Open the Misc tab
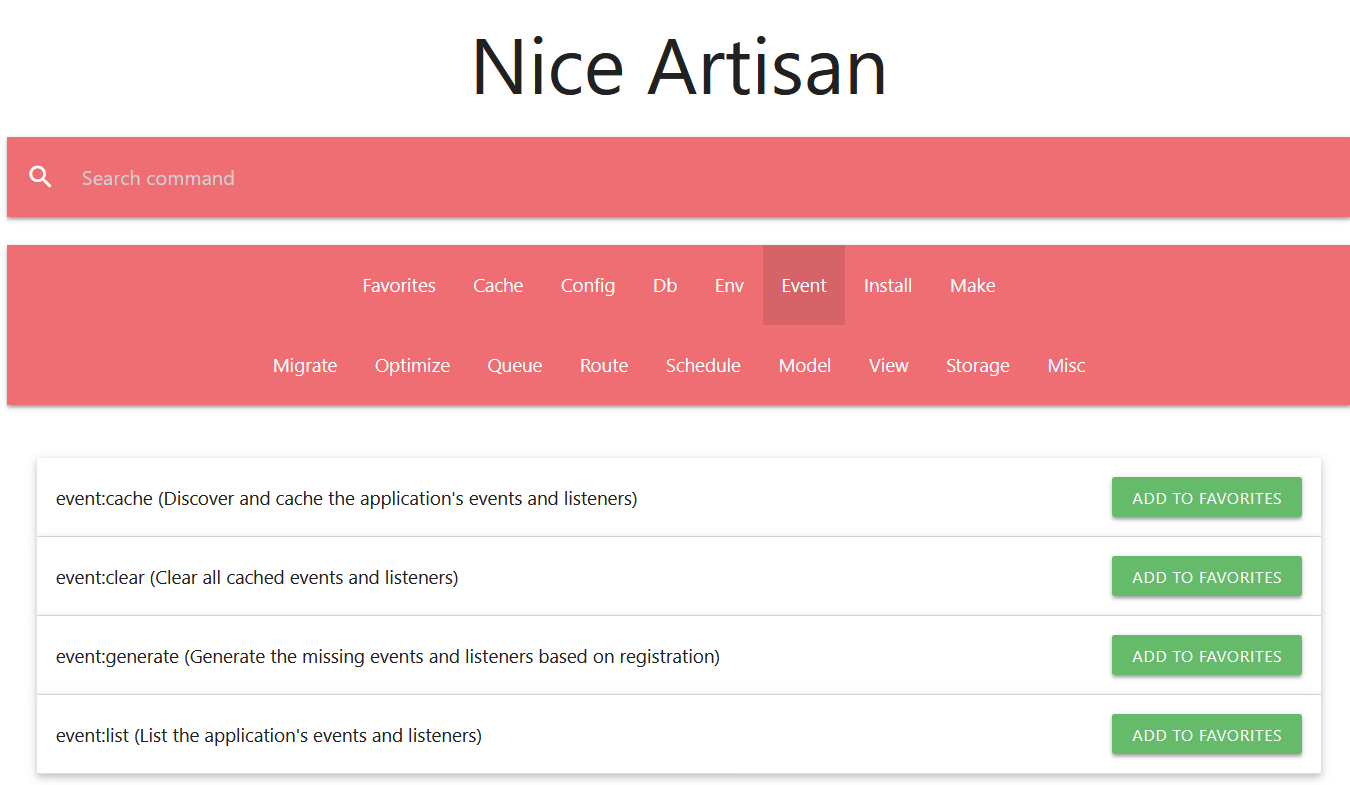 pyautogui.click(x=1066, y=366)
